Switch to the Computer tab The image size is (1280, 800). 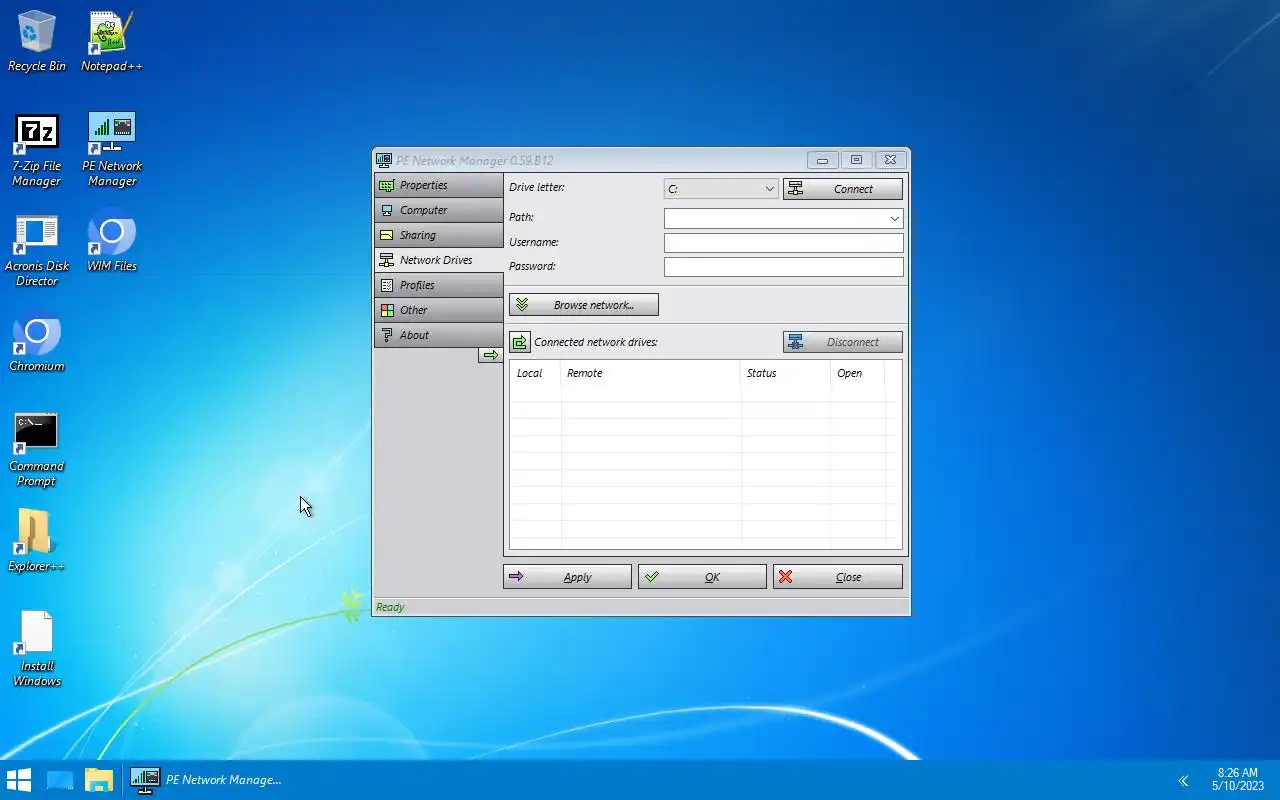pos(439,210)
